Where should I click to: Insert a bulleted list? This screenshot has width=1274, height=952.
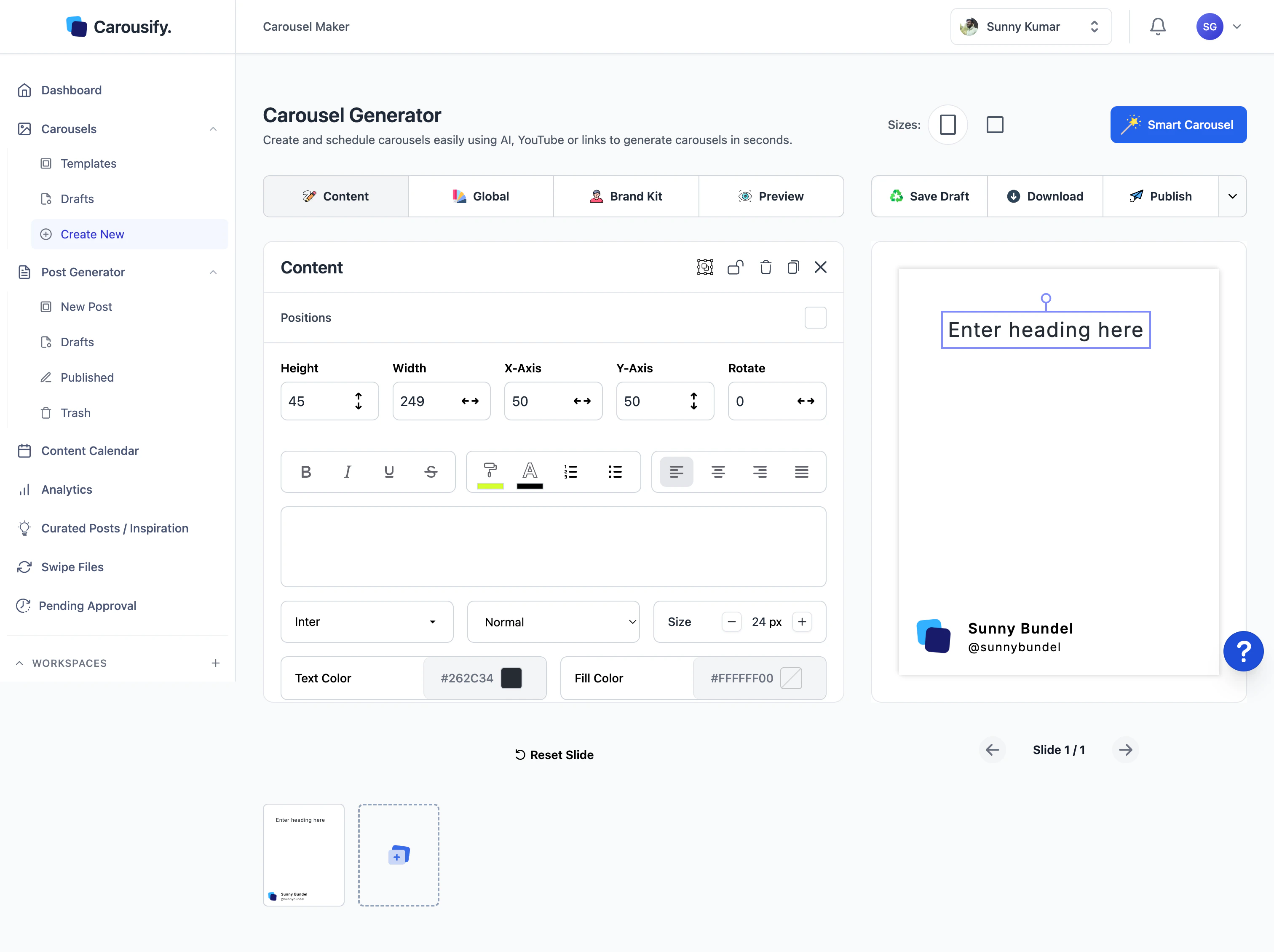point(615,472)
